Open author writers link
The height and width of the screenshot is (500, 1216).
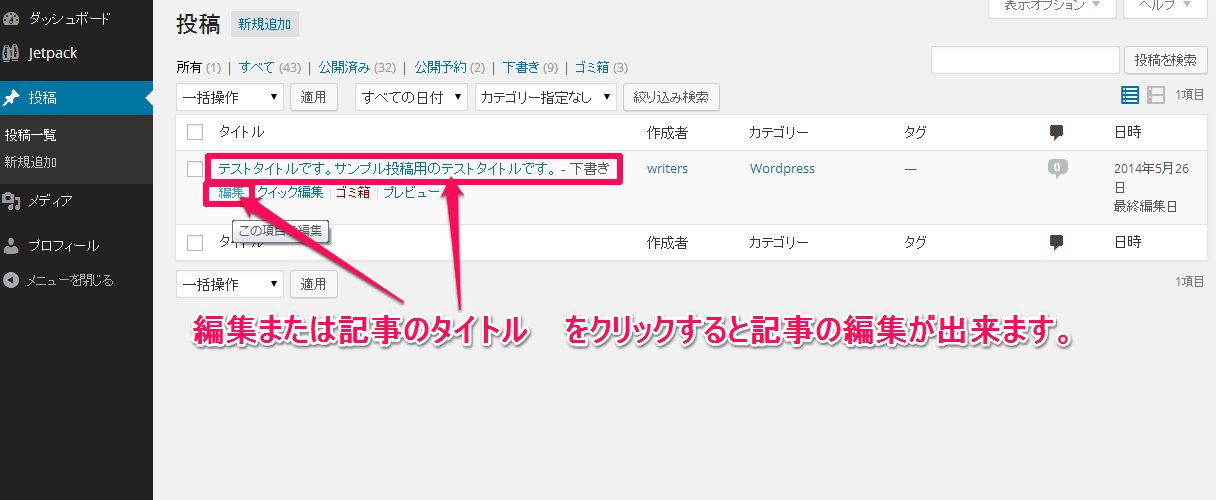coord(667,169)
